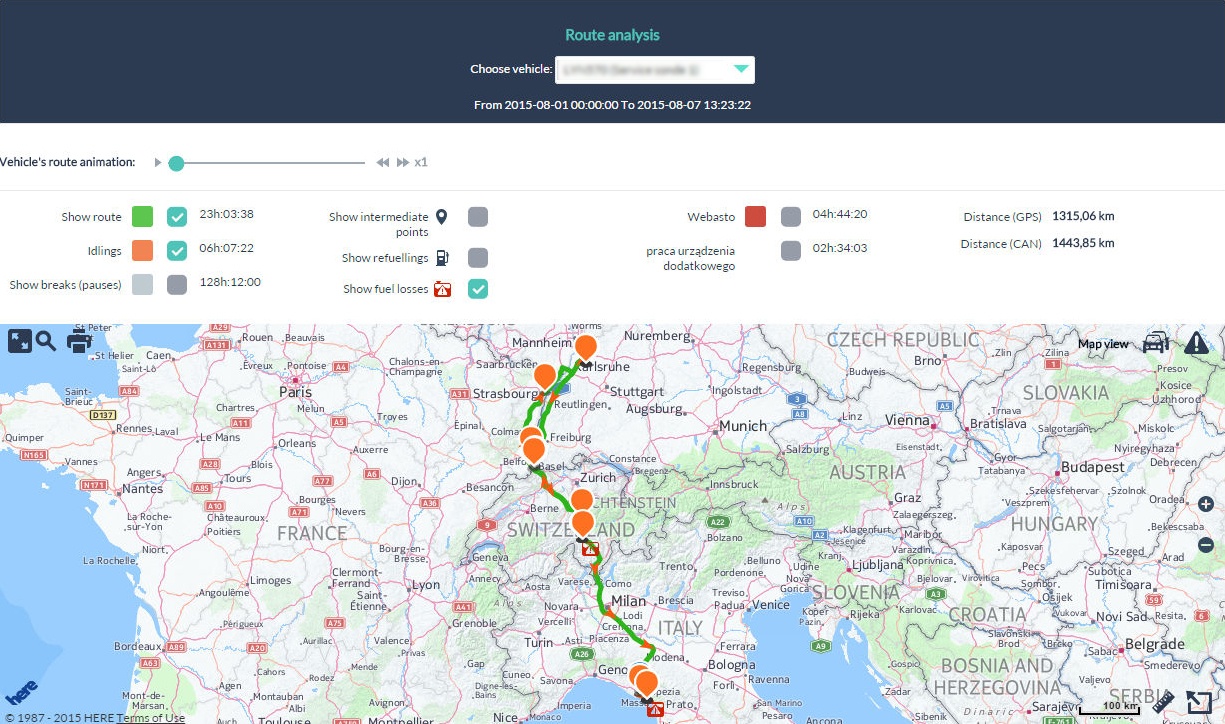This screenshot has height=724, width=1225.
Task: Click idling duration 06h:07:22
Action: (x=227, y=248)
